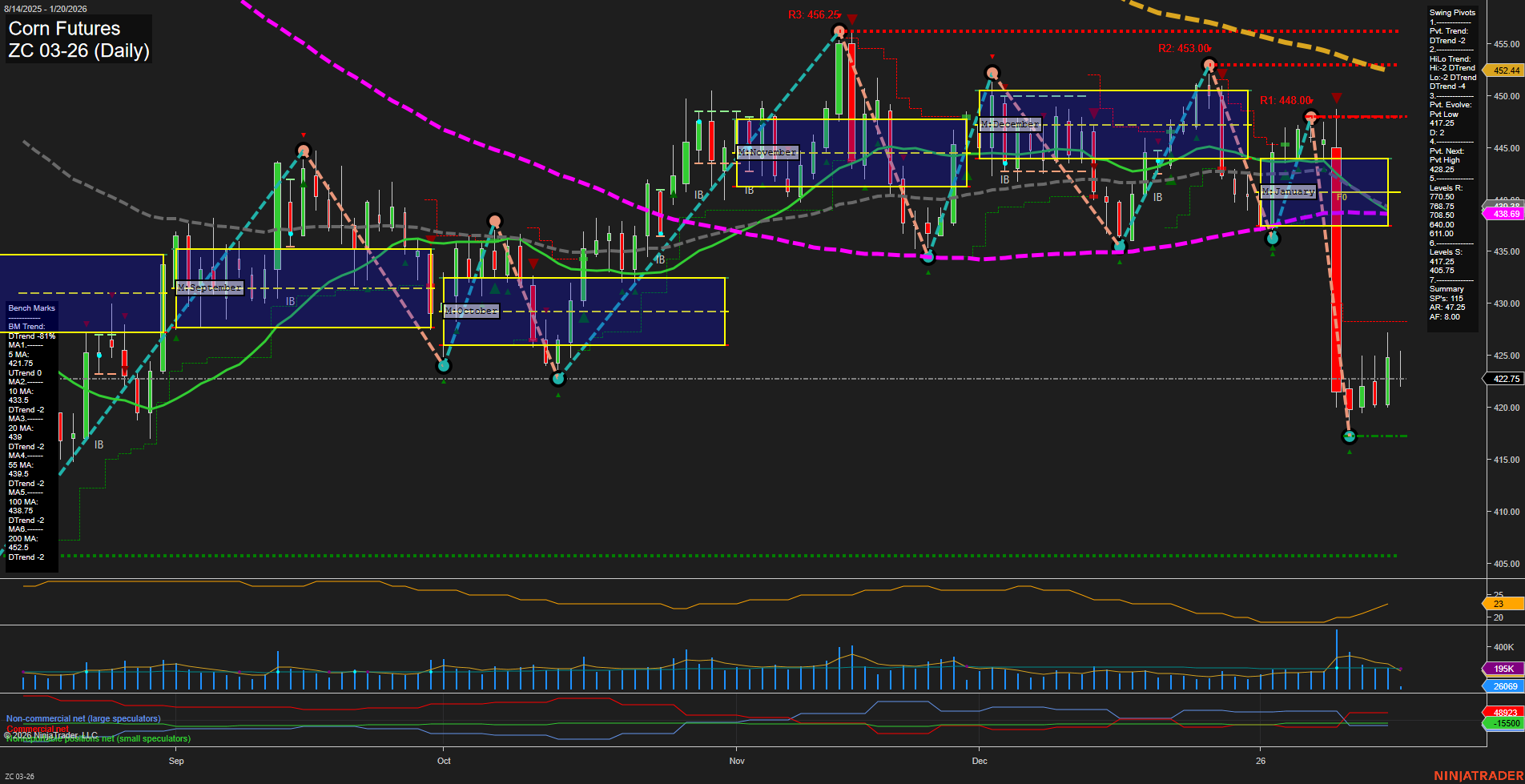This screenshot has width=1525, height=784.
Task: Click the green up arrow under the latest swing low
Action: [1349, 450]
